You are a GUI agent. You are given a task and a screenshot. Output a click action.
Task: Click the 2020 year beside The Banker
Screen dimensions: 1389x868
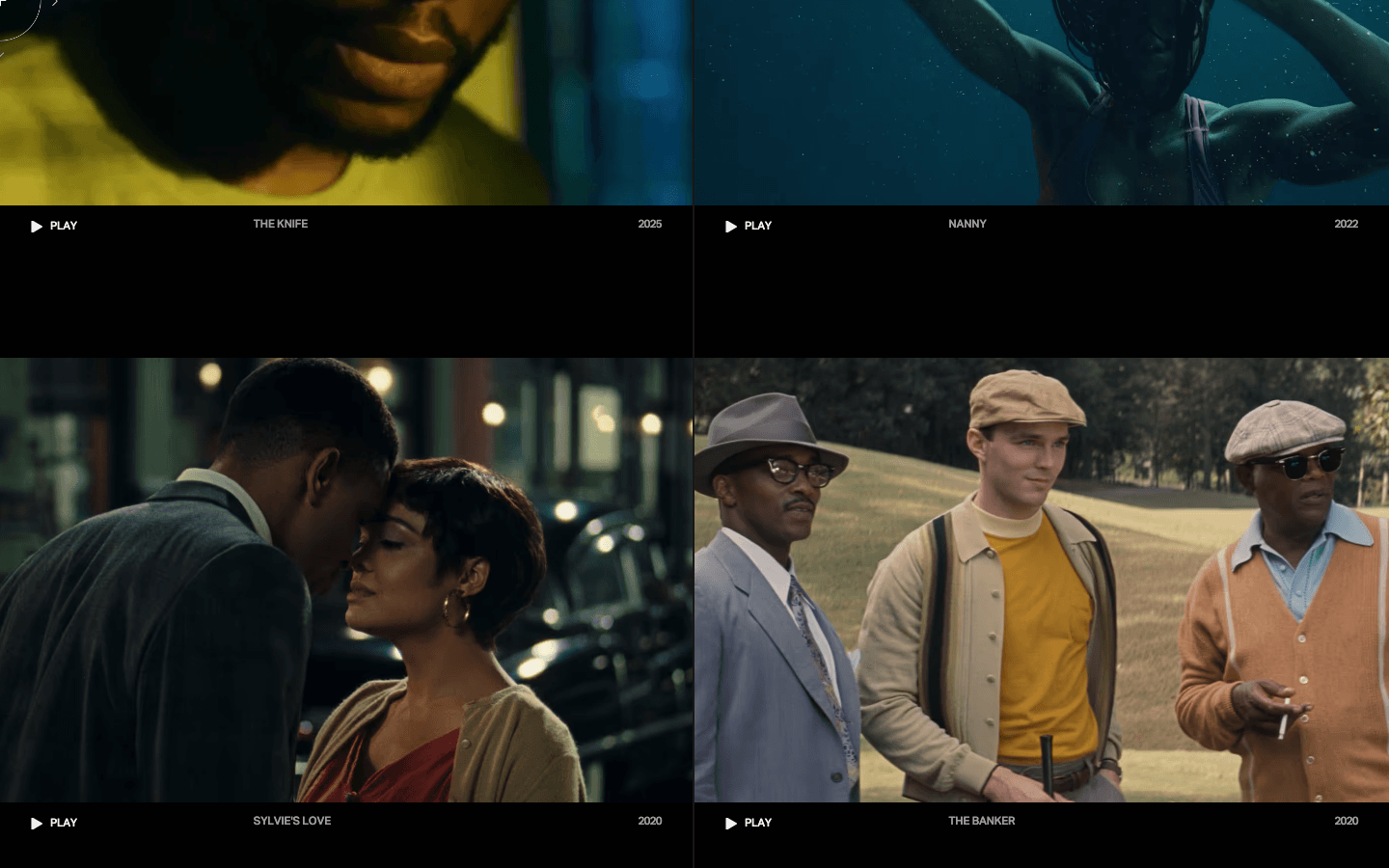(1347, 821)
